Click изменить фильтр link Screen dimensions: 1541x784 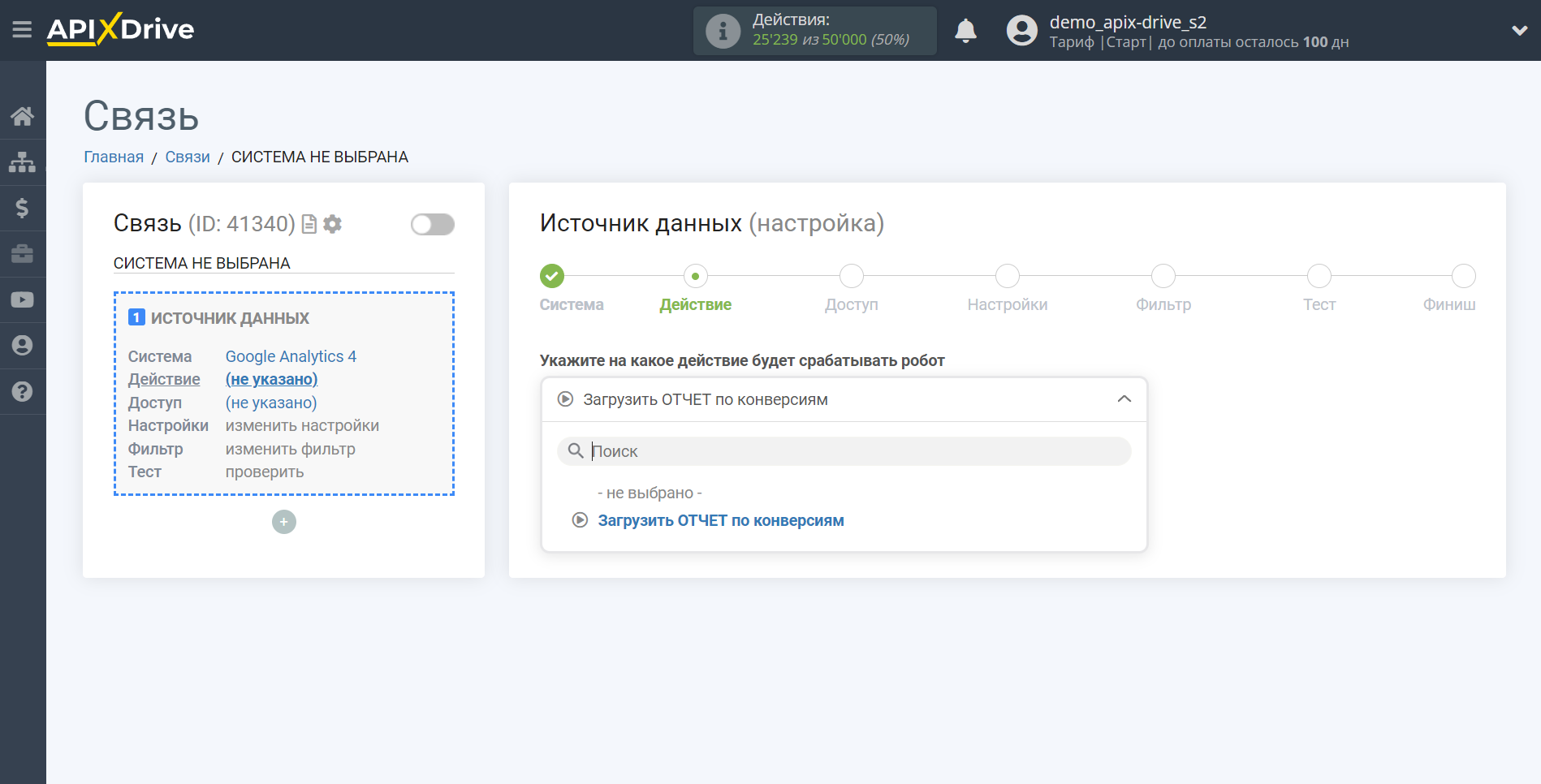[290, 449]
